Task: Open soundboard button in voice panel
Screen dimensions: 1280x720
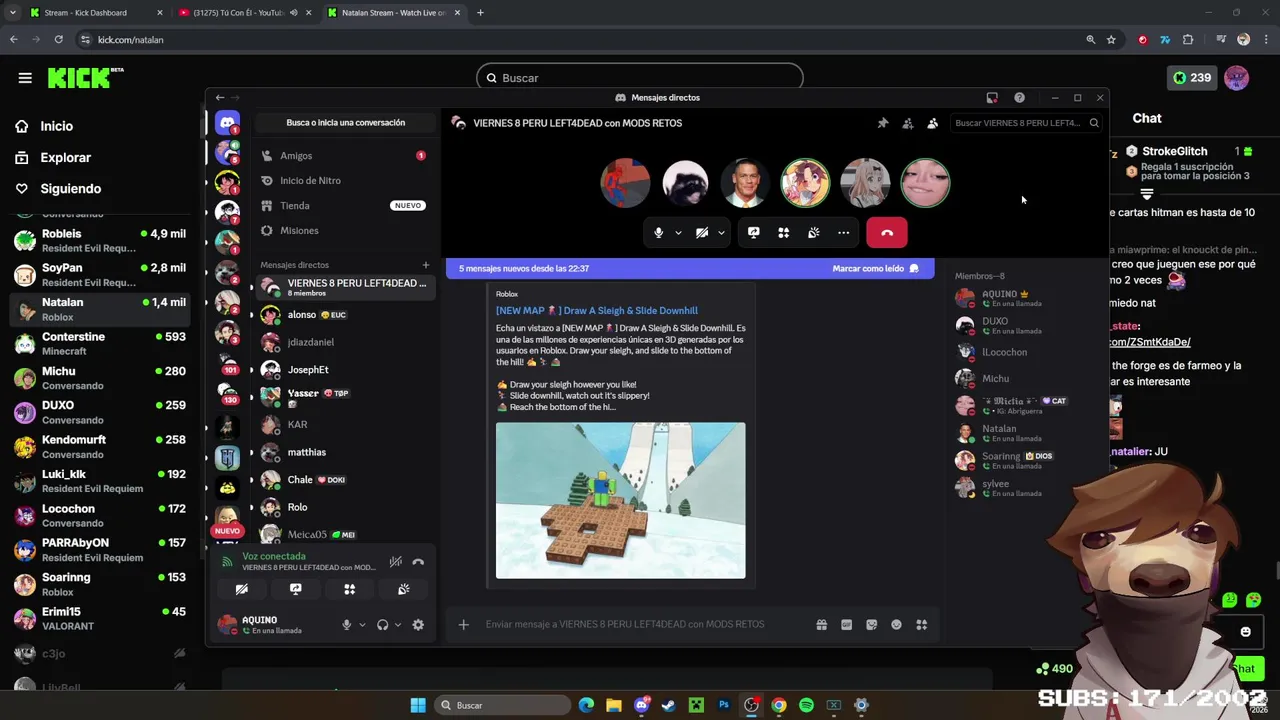Action: (404, 590)
